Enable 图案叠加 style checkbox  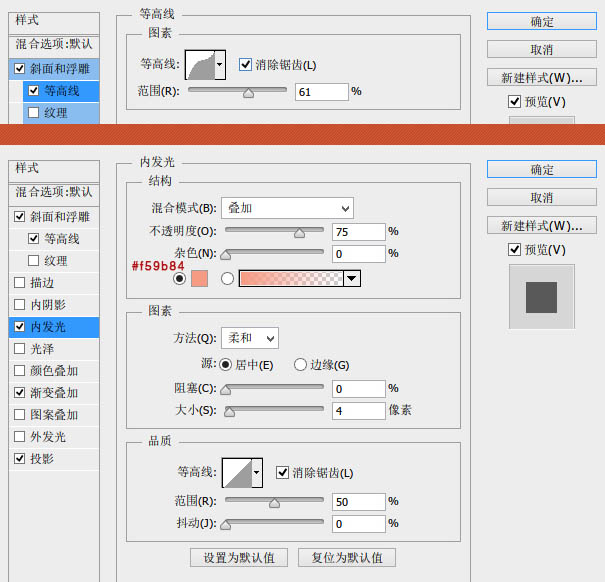19,415
